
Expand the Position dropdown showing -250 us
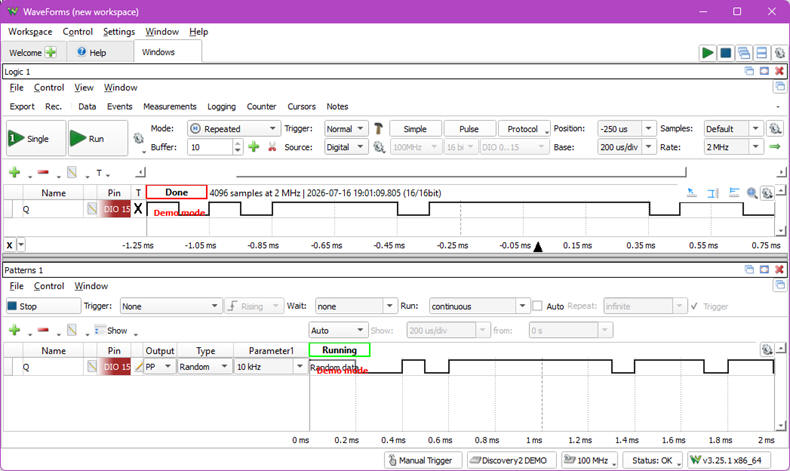pyautogui.click(x=649, y=128)
